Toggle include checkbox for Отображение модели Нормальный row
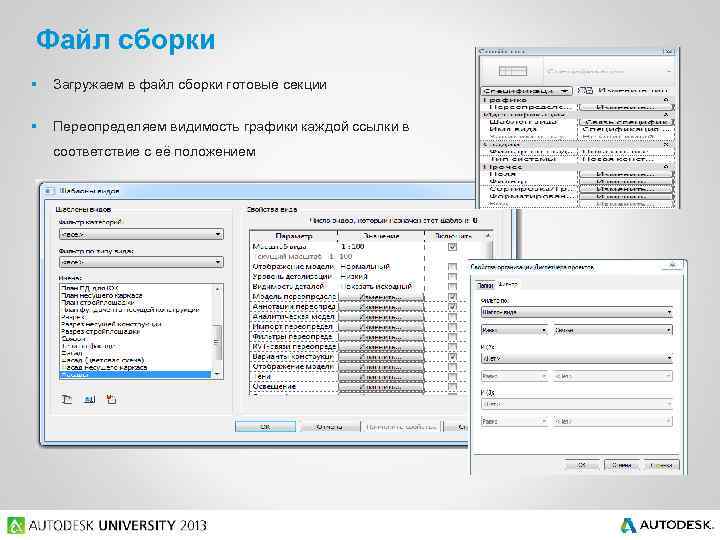This screenshot has height=540, width=720. [452, 267]
